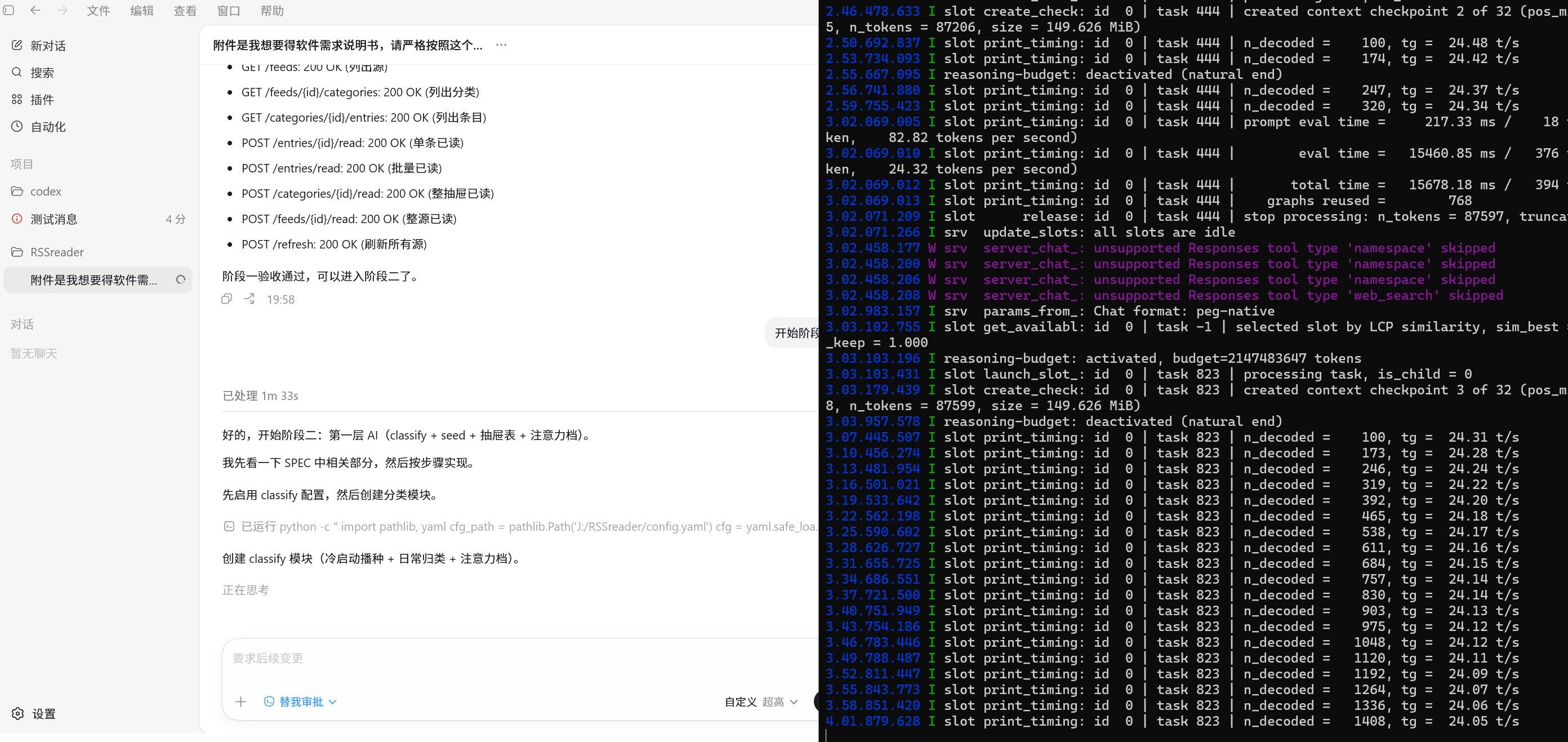1568x742 pixels.
Task: Click the fork arrow icon near 19:58
Action: coord(249,299)
